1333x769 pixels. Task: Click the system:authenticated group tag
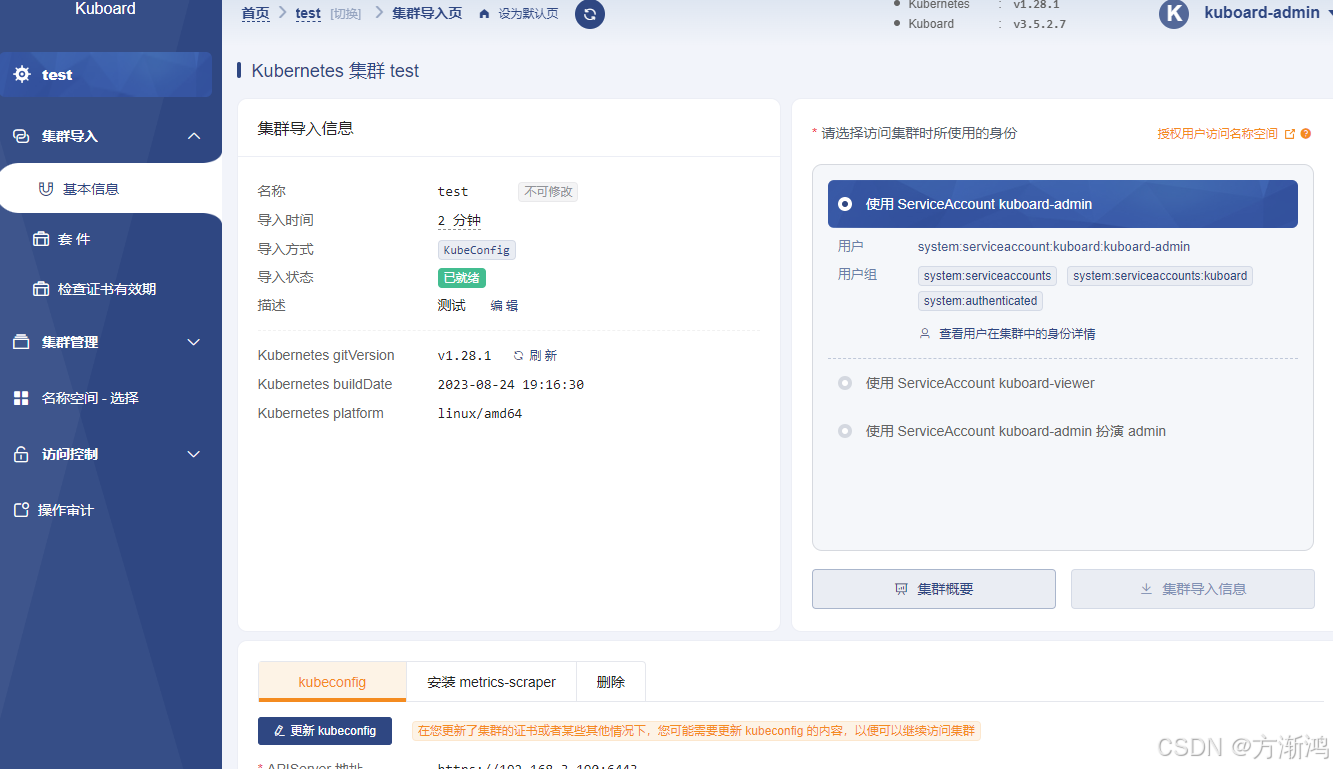tap(980, 301)
